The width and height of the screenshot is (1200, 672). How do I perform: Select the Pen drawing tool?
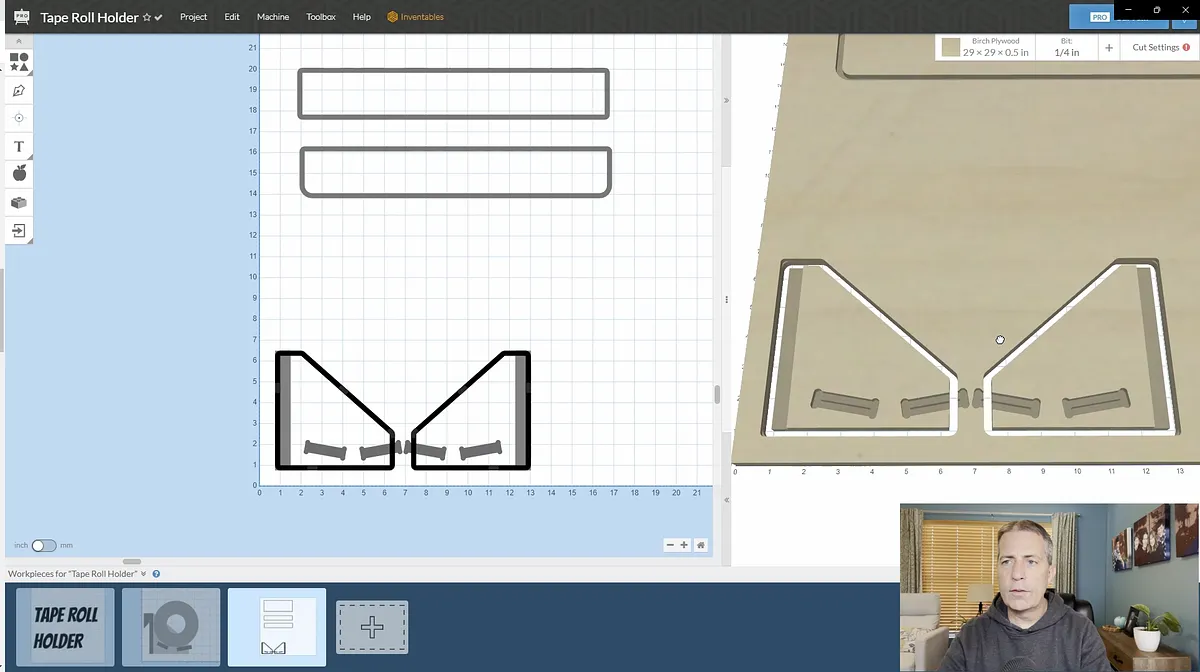18,90
